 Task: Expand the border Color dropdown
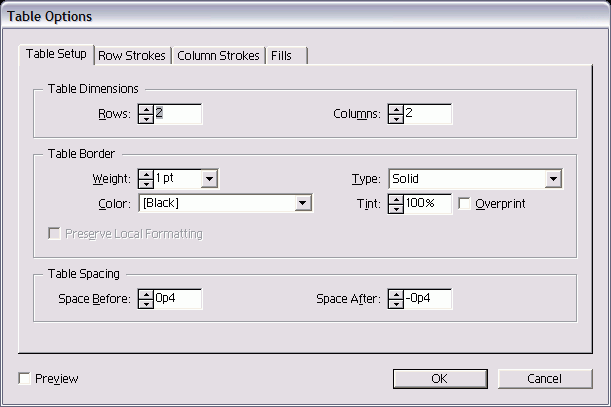point(303,204)
